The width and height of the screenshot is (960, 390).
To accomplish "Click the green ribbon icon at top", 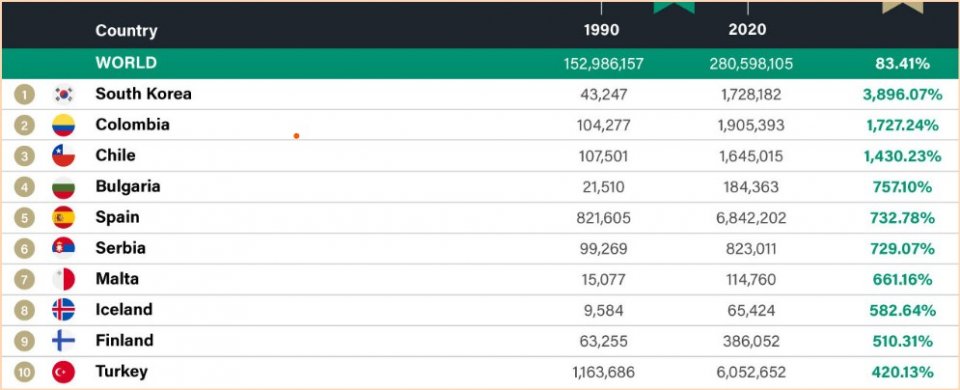I will 674,6.
